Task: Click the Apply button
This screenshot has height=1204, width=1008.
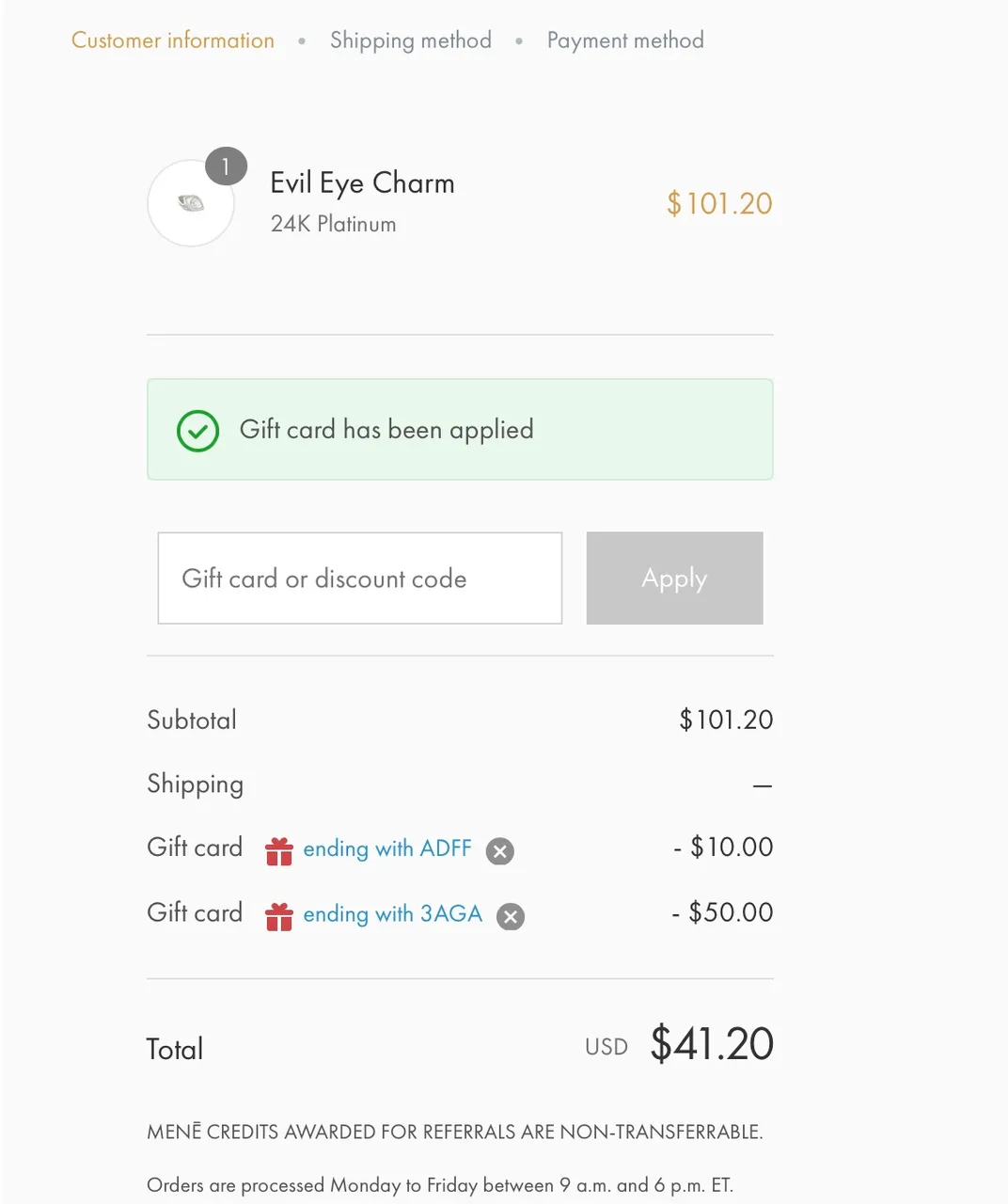Action: [x=674, y=578]
